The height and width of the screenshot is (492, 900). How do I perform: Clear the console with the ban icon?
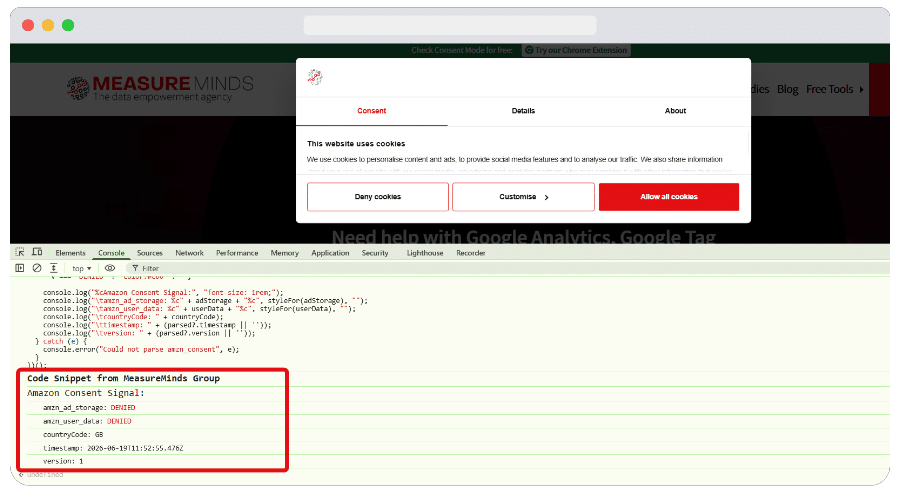click(x=37, y=268)
